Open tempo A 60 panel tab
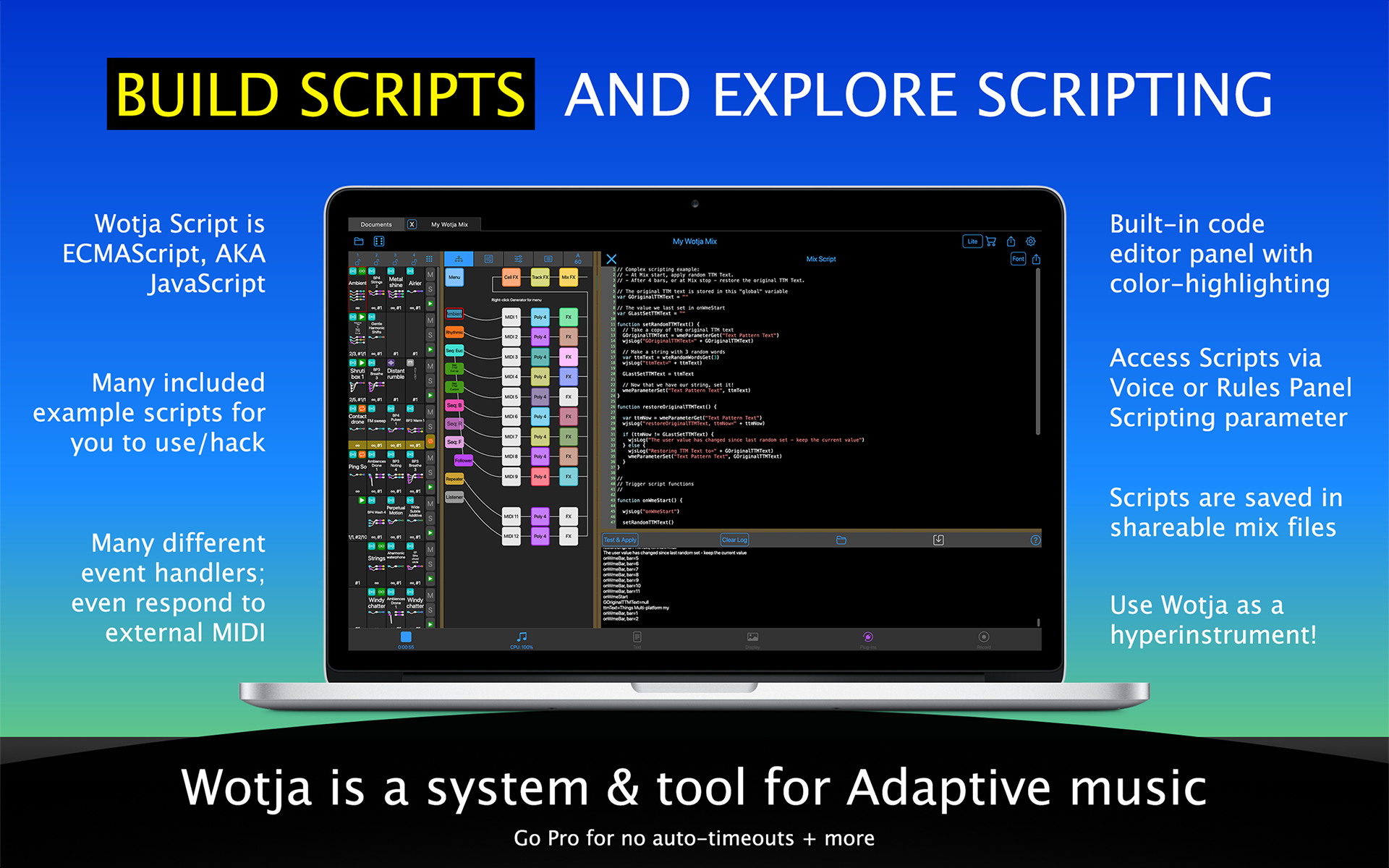This screenshot has width=1389, height=868. [577, 259]
